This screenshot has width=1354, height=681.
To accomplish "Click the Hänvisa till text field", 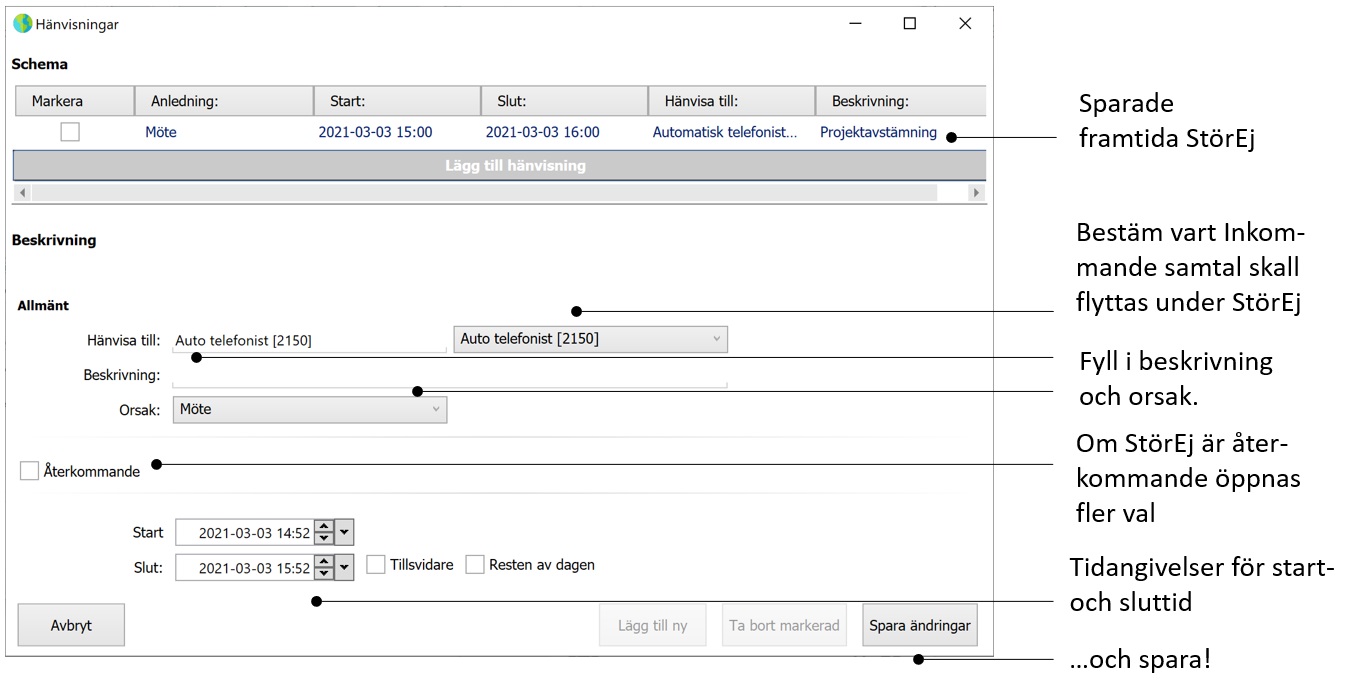I will (x=310, y=340).
